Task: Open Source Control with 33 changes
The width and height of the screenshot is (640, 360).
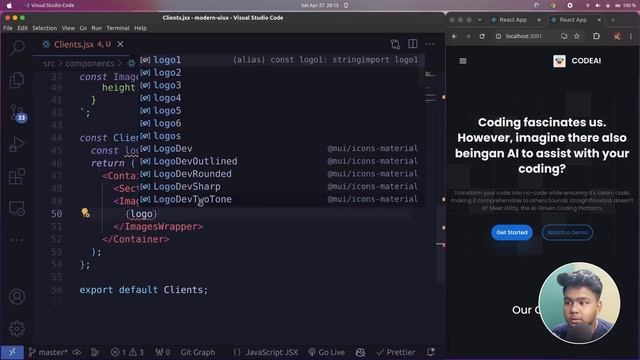Action: click(18, 113)
